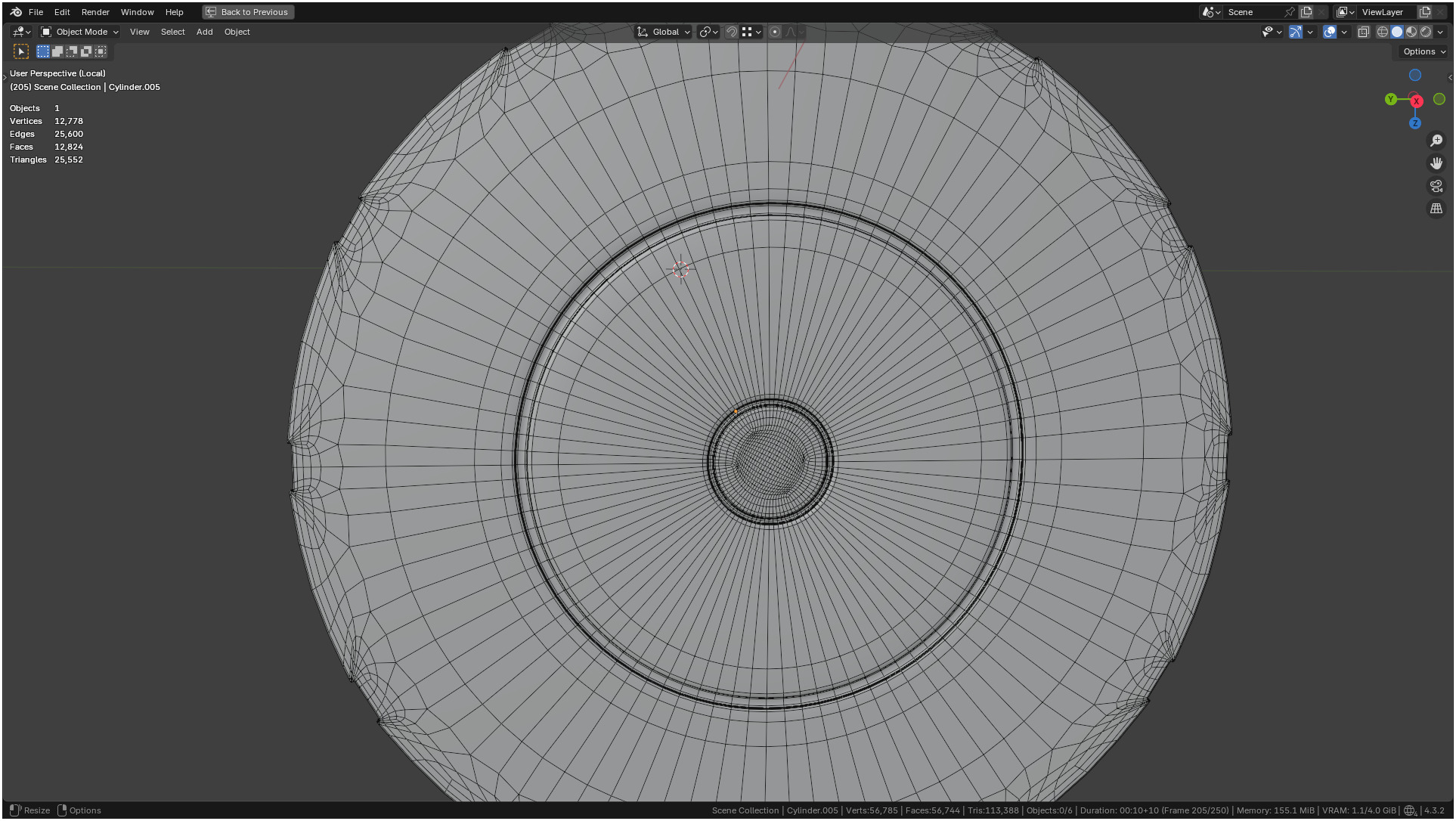Open the Add menu in viewport header
Image resolution: width=1456 pixels, height=821 pixels.
pyautogui.click(x=204, y=32)
